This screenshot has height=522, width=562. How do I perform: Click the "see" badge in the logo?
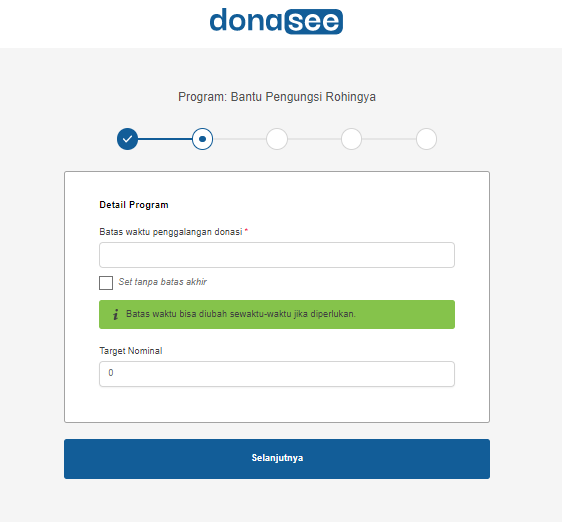click(314, 22)
